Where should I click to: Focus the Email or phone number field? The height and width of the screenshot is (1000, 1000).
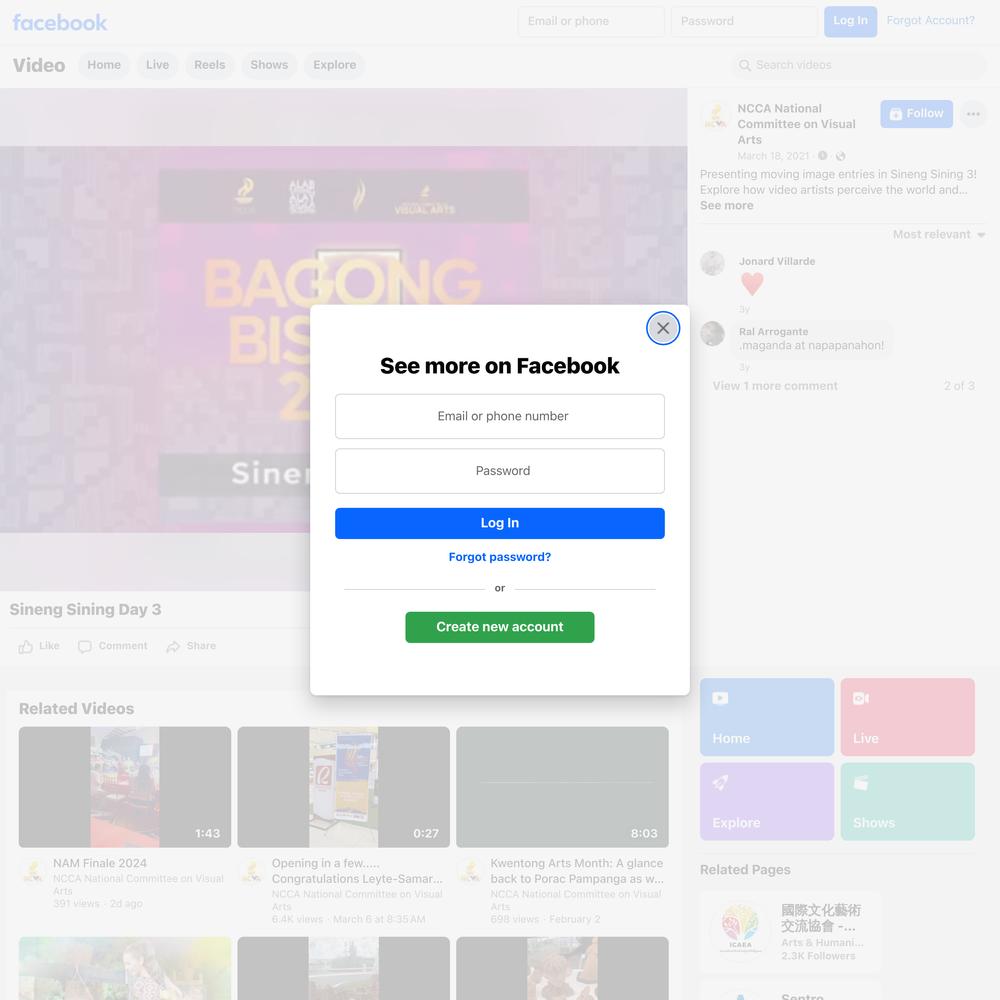pos(499,416)
